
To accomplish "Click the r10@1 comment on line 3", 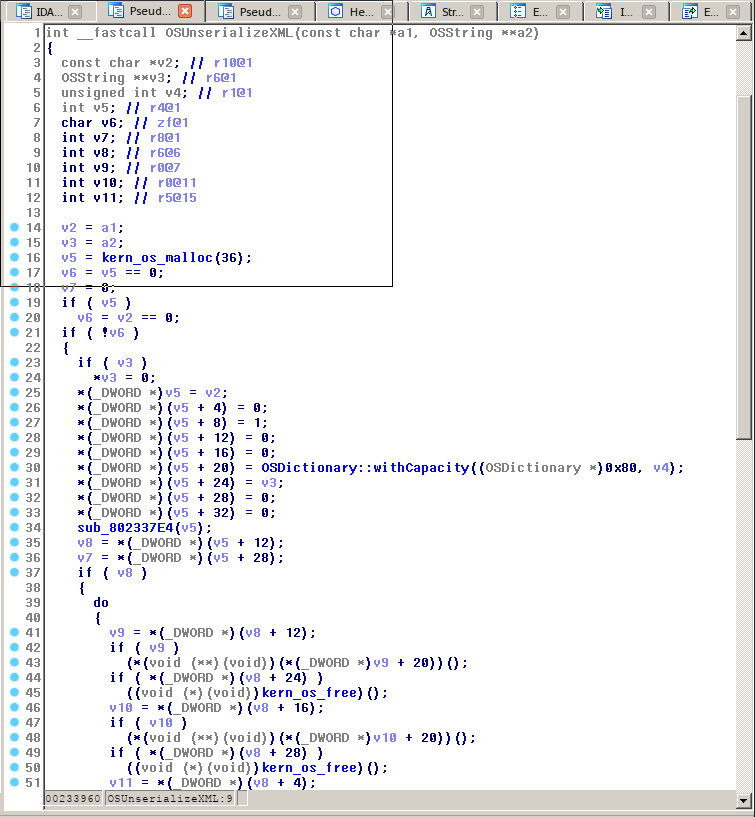I will point(233,63).
